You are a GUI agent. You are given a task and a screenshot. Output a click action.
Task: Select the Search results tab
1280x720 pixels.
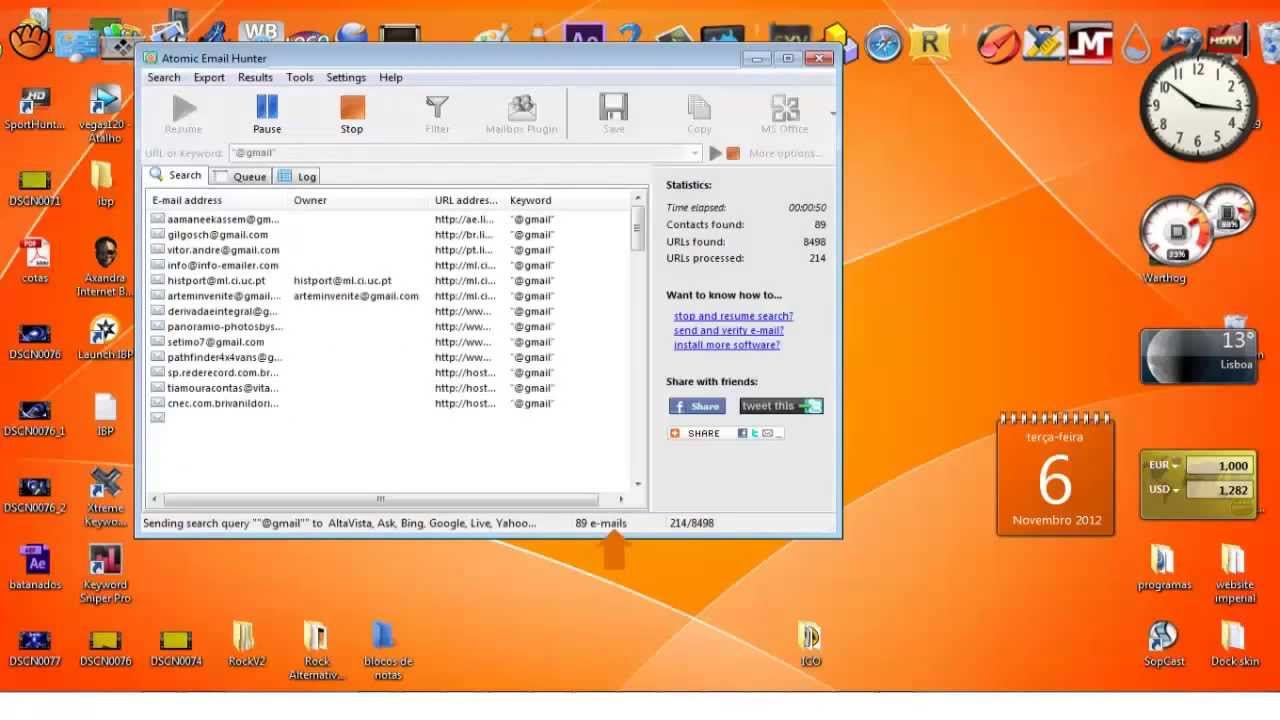click(177, 175)
